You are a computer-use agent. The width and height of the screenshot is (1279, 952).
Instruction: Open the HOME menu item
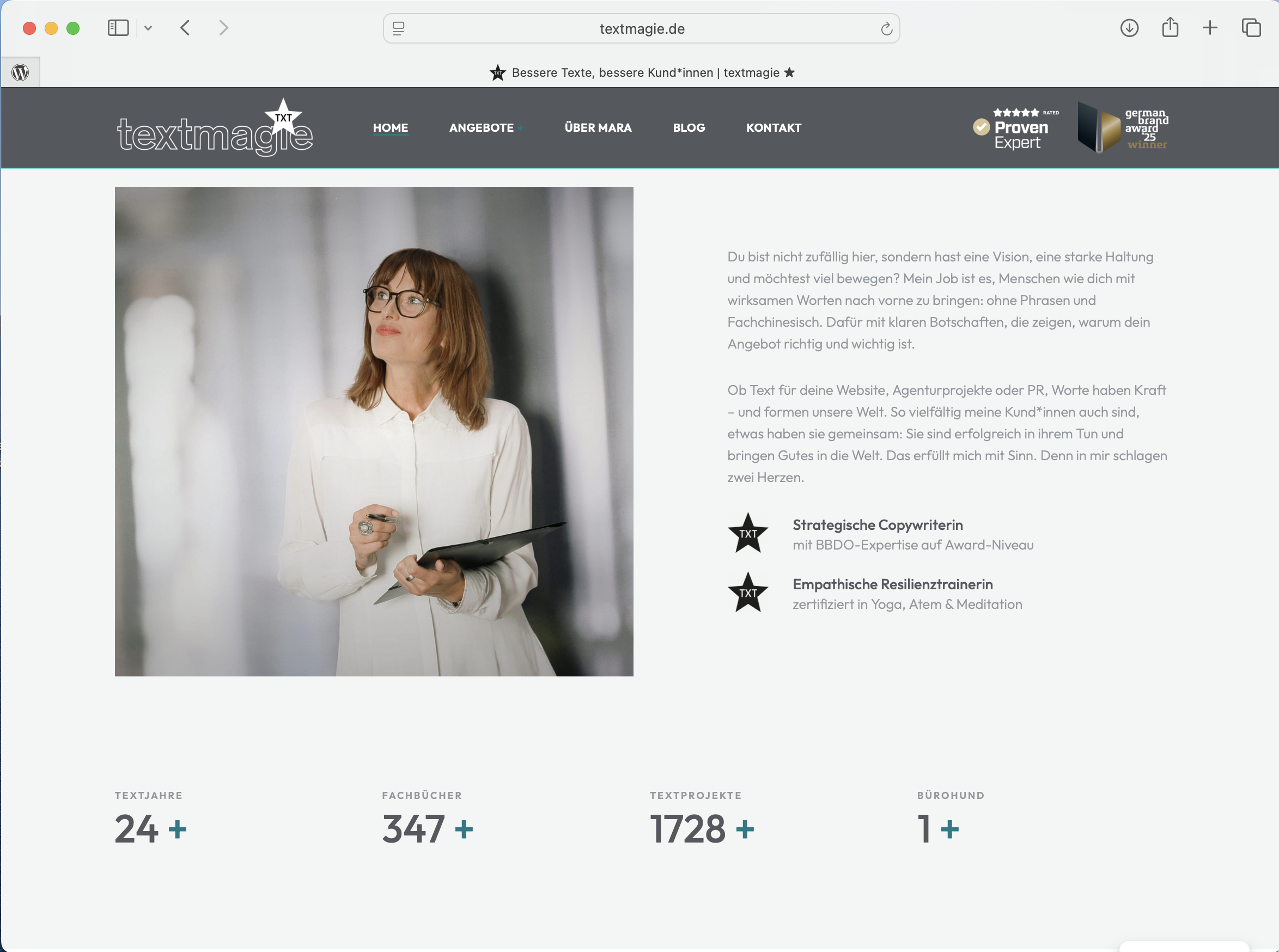point(390,128)
